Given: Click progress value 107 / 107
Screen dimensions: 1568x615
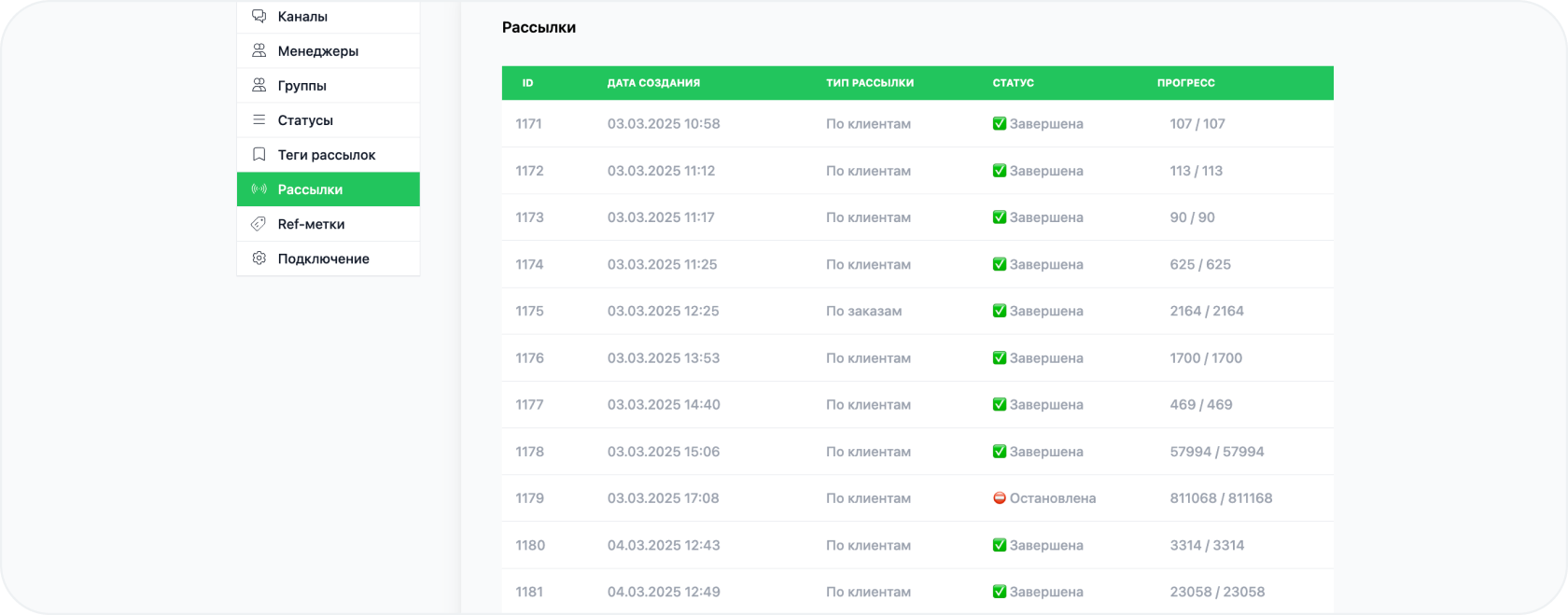Looking at the screenshot, I should point(1197,123).
